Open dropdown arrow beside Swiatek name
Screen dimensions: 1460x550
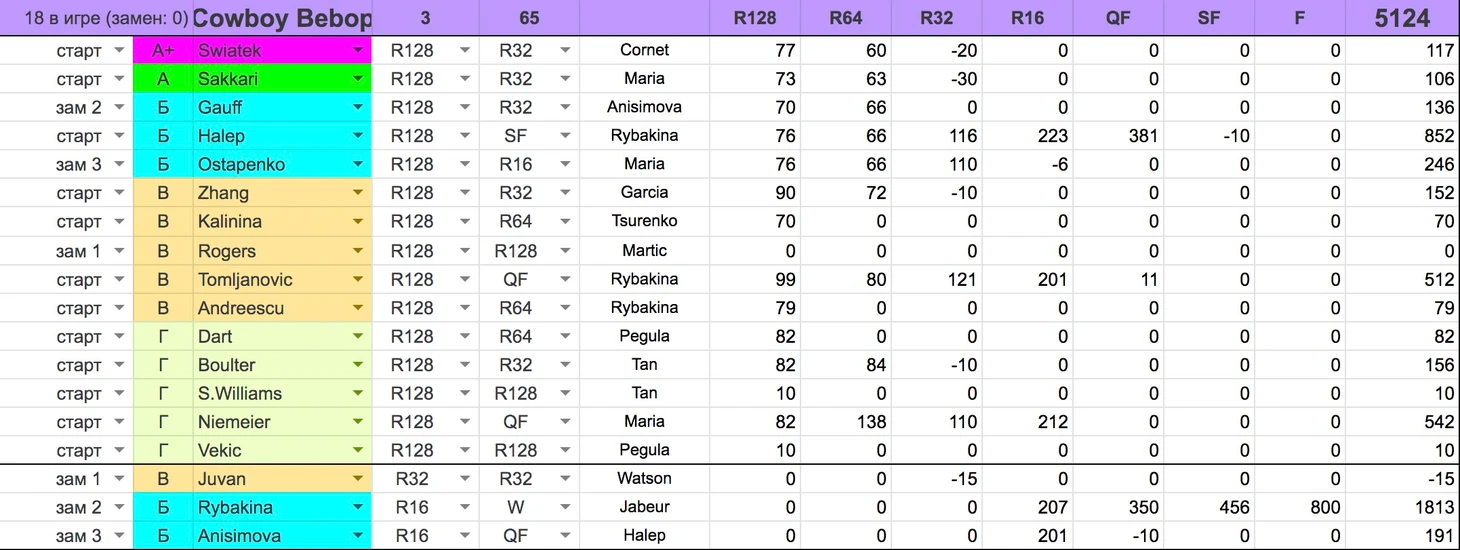click(x=358, y=50)
